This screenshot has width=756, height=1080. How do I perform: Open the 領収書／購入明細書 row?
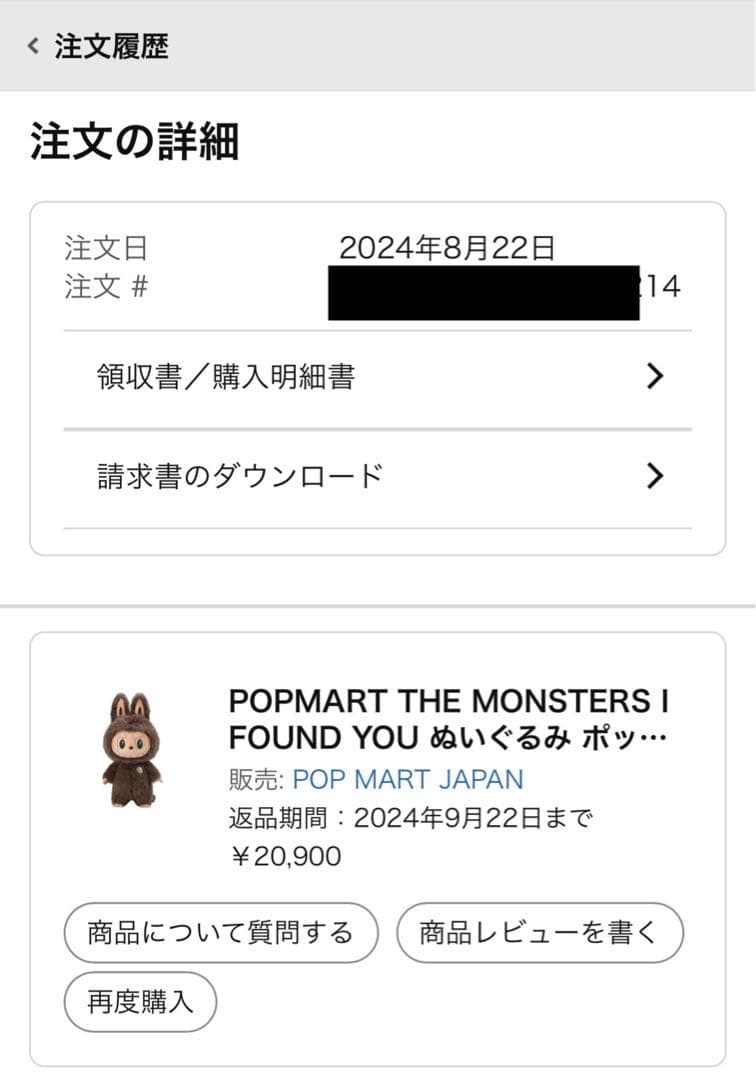(x=226, y=377)
